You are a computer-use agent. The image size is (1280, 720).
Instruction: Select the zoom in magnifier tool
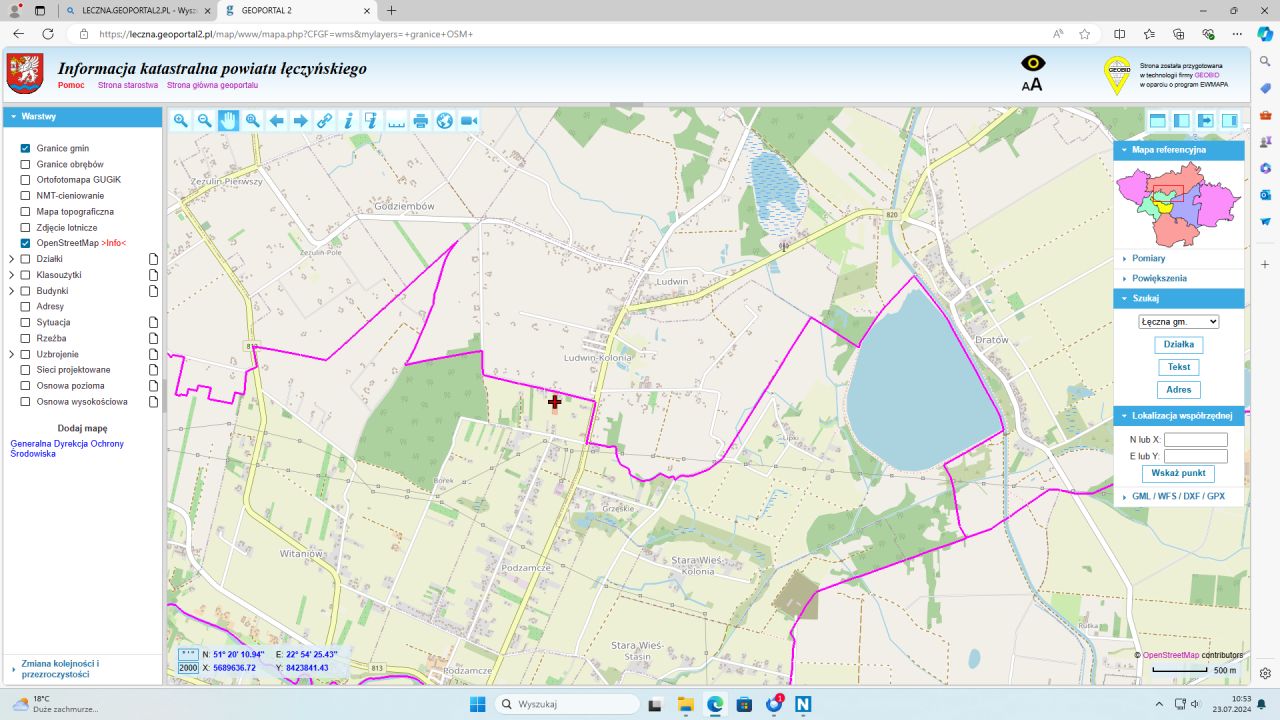coord(181,121)
